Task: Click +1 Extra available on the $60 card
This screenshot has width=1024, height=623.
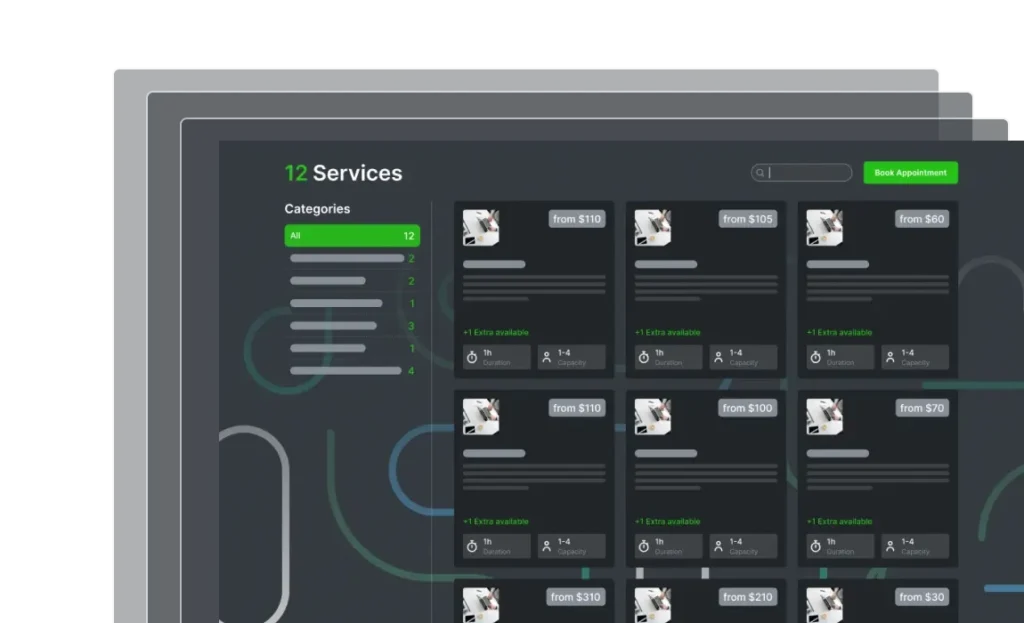Action: coord(839,332)
